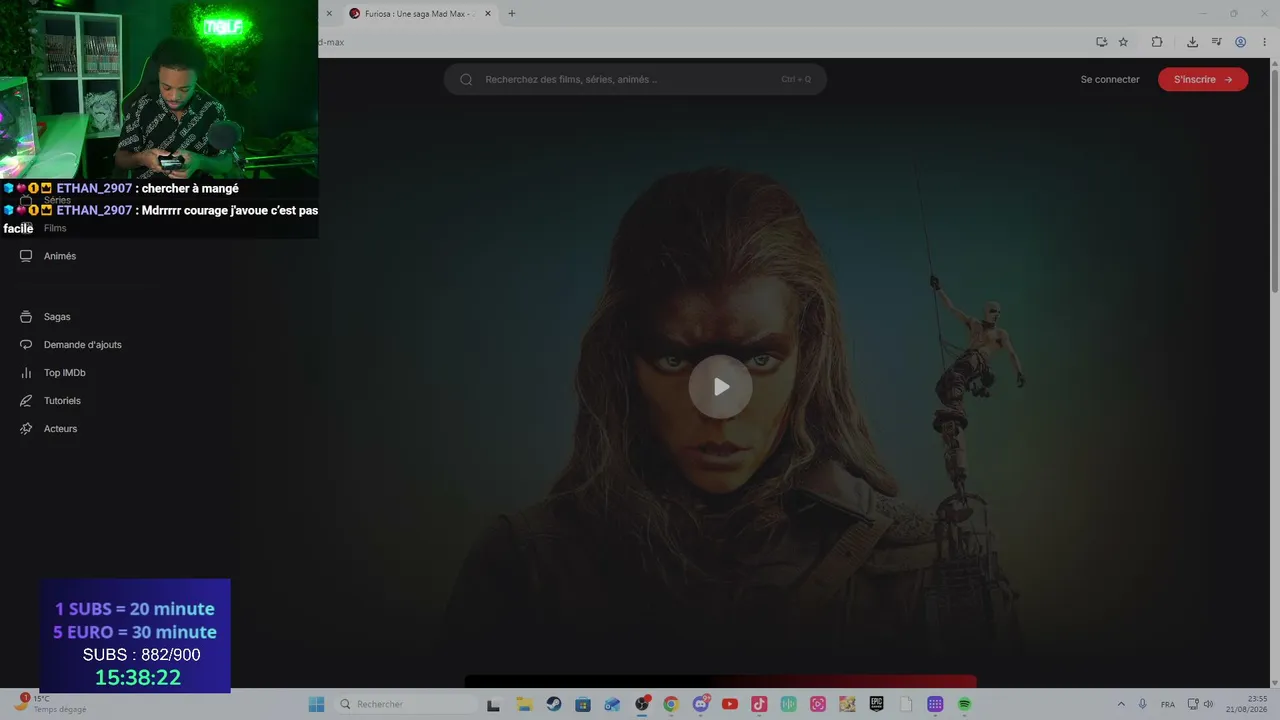Click the Top IMDb bar chart icon
The image size is (1280, 720).
pos(26,373)
